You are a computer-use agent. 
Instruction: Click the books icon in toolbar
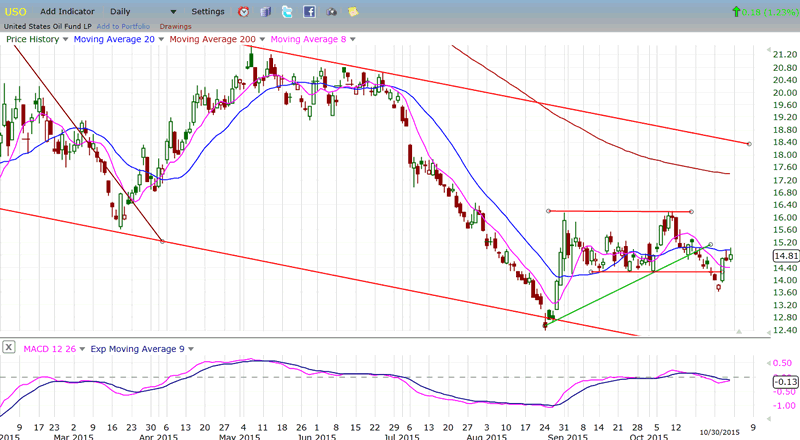point(265,11)
